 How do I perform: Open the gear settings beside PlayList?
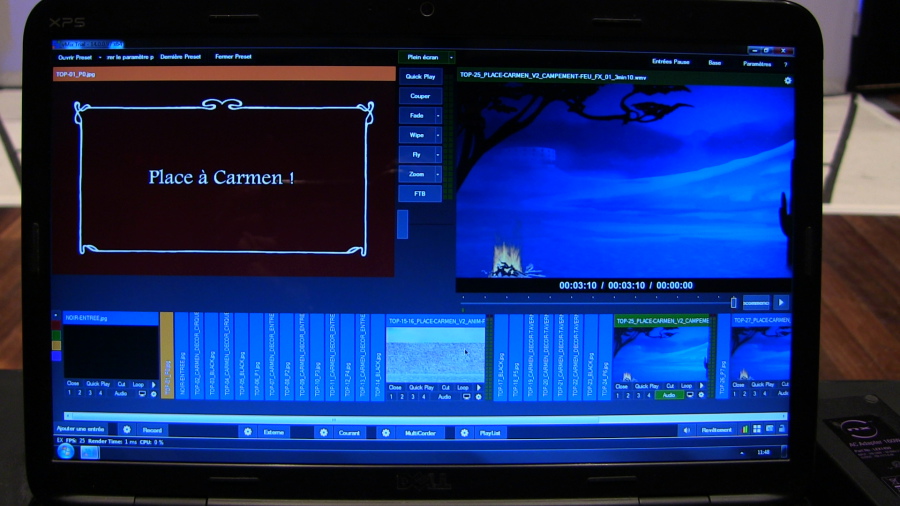(x=463, y=433)
